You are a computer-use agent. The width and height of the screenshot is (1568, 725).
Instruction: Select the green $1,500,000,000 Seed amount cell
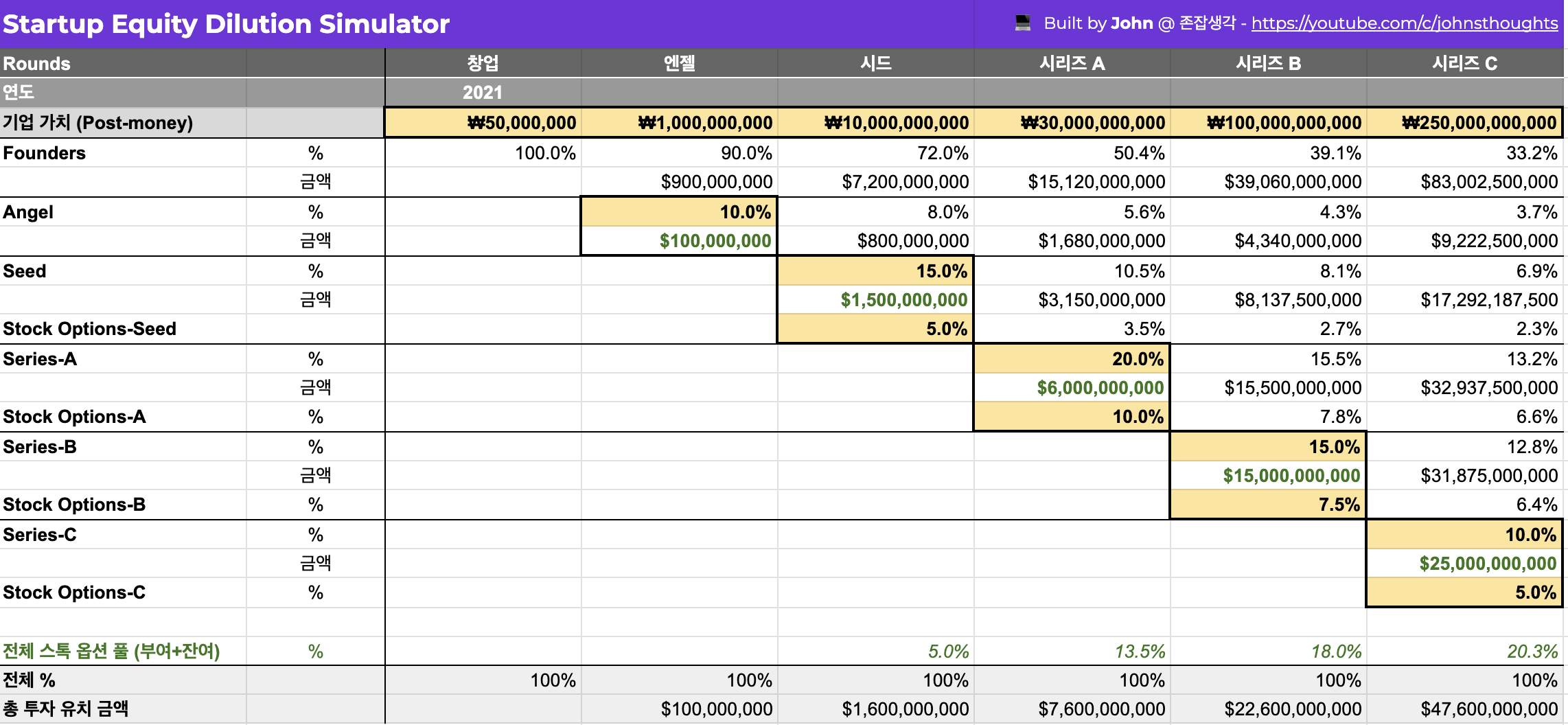(x=903, y=300)
